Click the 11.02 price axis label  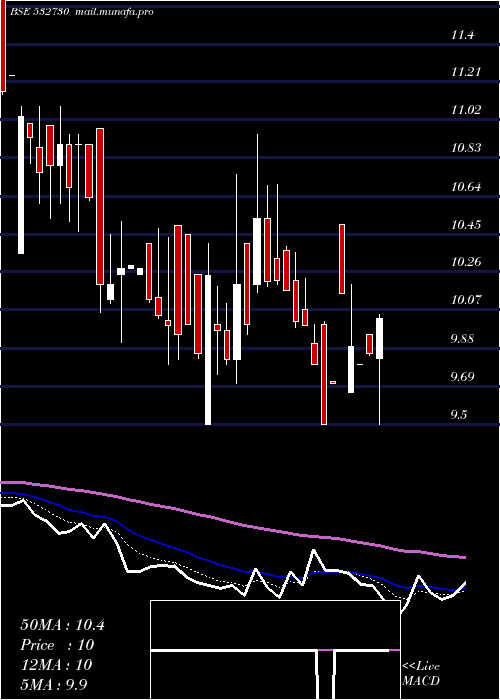(x=466, y=110)
